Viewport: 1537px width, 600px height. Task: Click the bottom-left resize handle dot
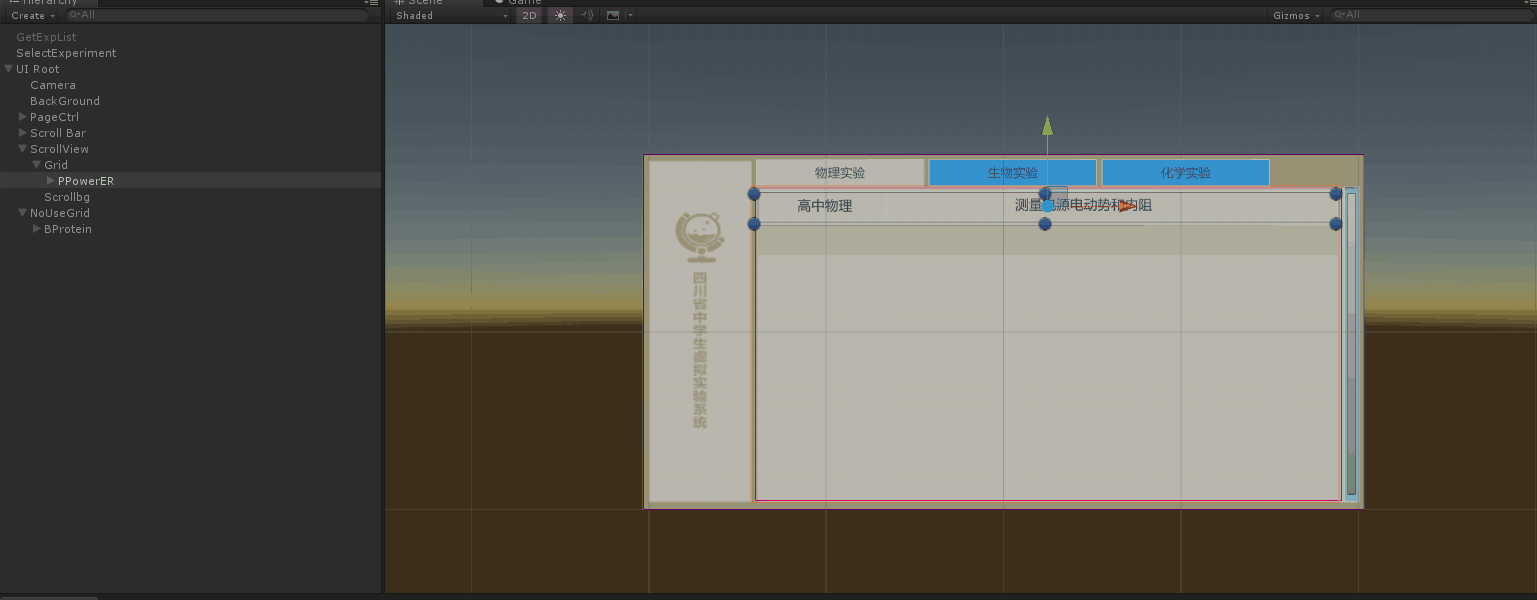[x=754, y=224]
